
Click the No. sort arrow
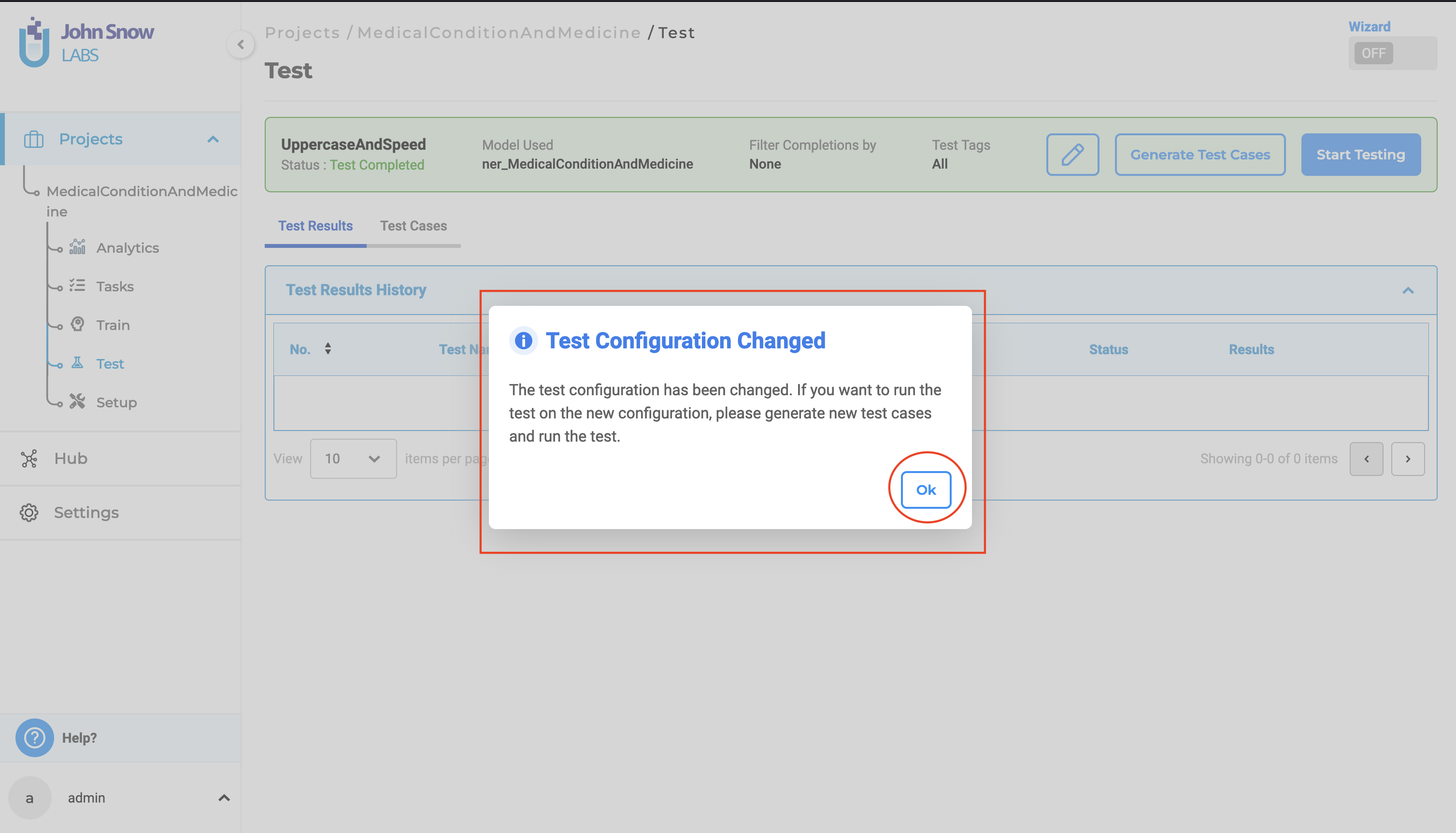coord(327,349)
